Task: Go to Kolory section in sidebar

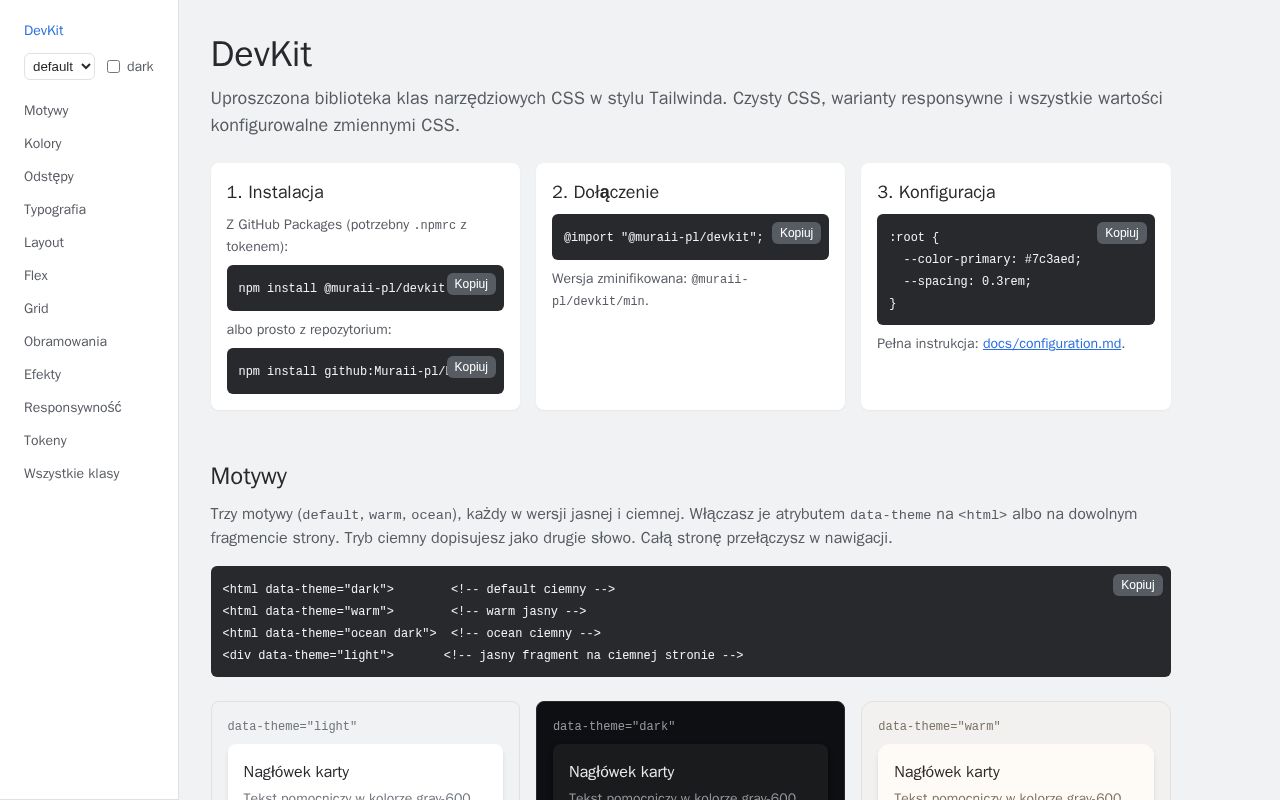Action: 43,143
